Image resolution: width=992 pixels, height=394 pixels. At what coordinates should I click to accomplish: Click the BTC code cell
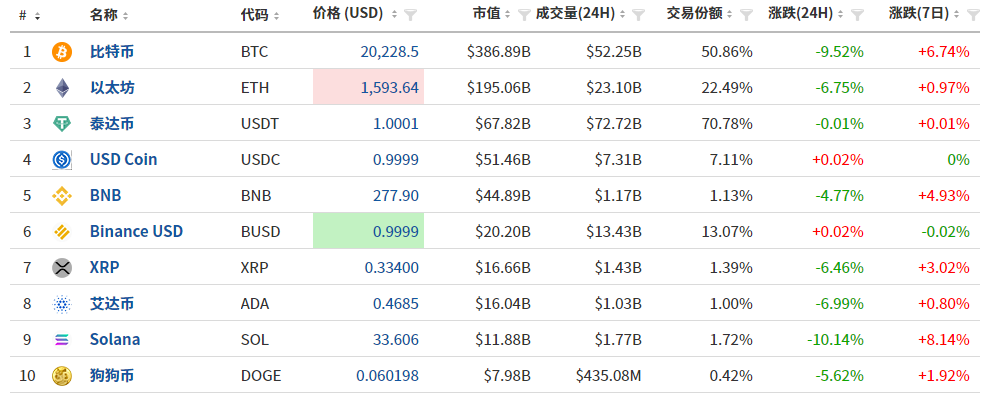pyautogui.click(x=254, y=52)
